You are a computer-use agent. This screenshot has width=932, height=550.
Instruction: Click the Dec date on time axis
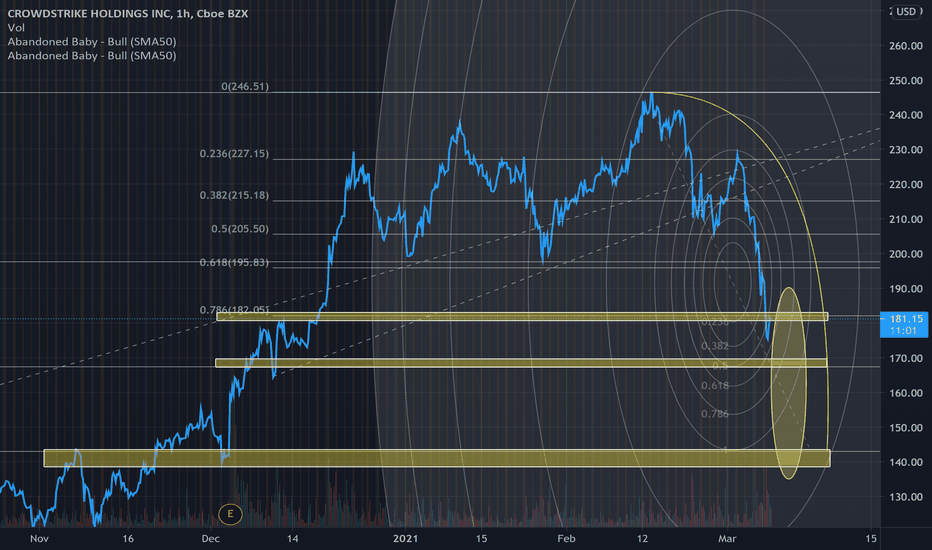pyautogui.click(x=210, y=539)
